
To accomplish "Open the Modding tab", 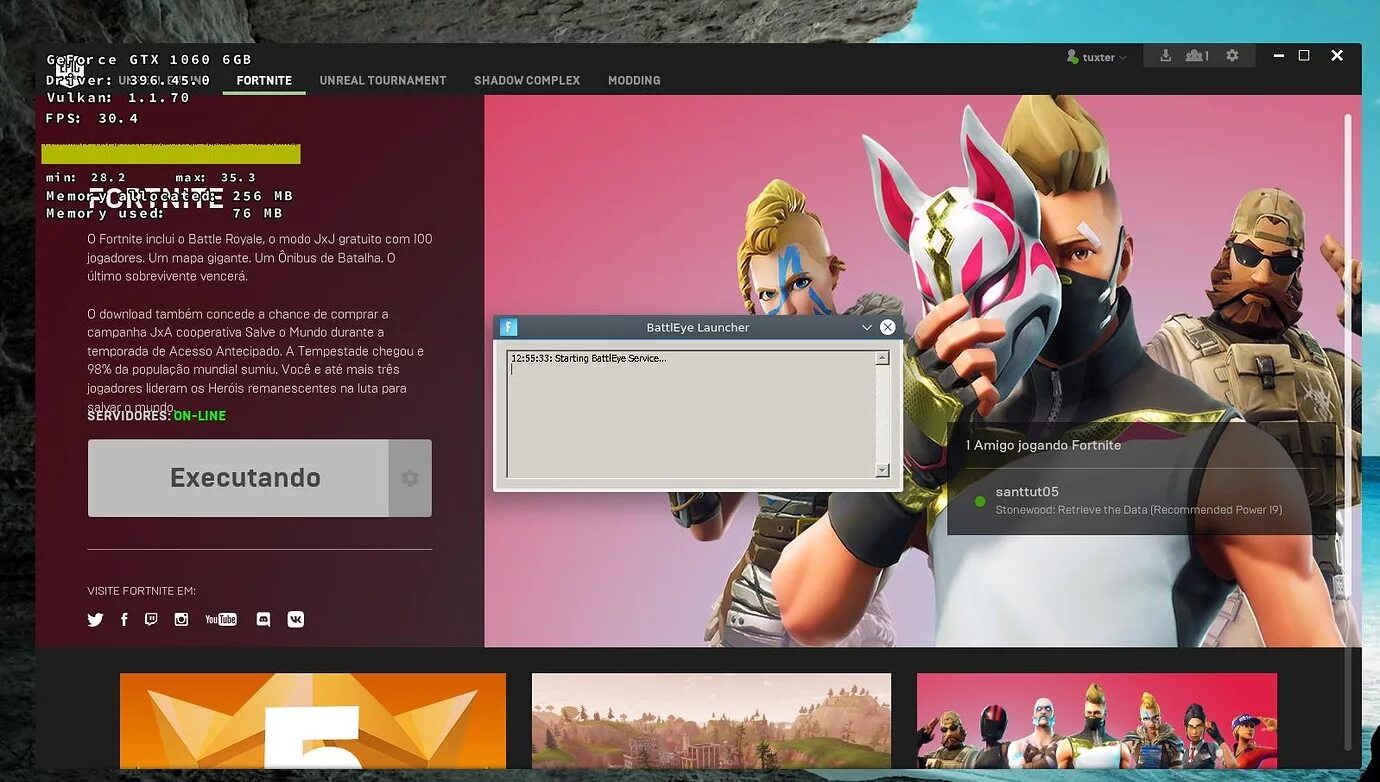I will pyautogui.click(x=634, y=80).
